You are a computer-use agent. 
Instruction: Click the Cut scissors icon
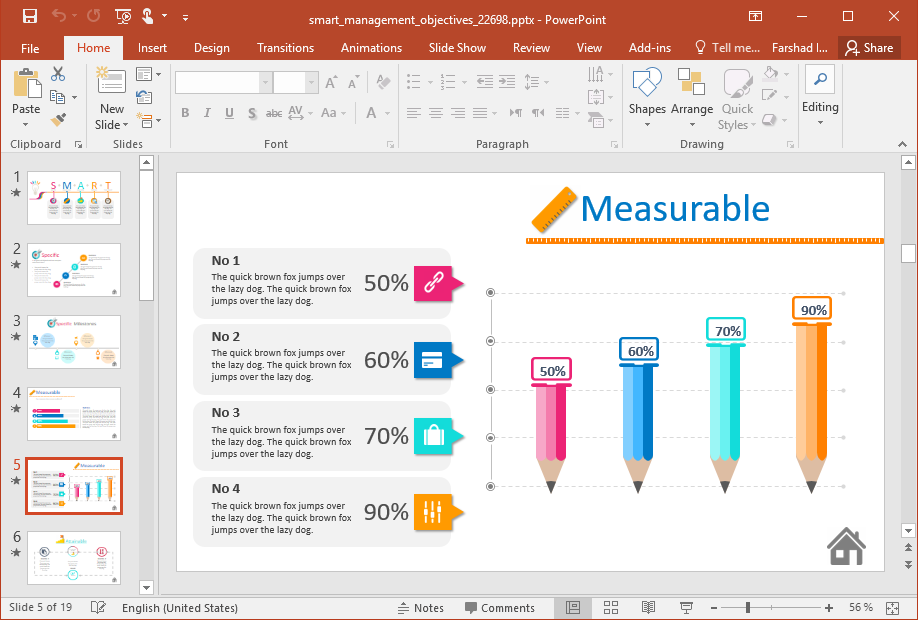[58, 74]
